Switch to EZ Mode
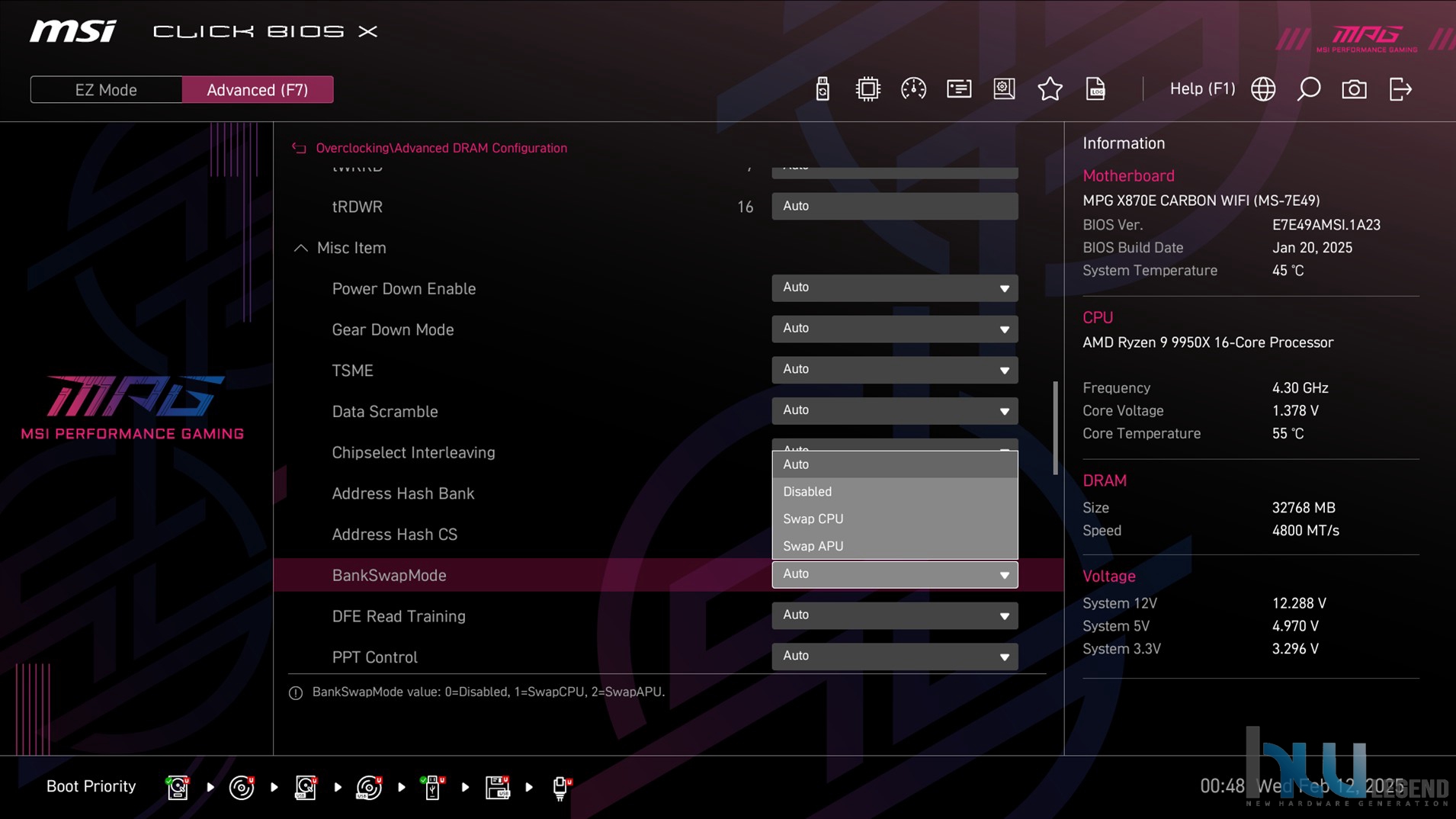The height and width of the screenshot is (819, 1456). tap(106, 90)
